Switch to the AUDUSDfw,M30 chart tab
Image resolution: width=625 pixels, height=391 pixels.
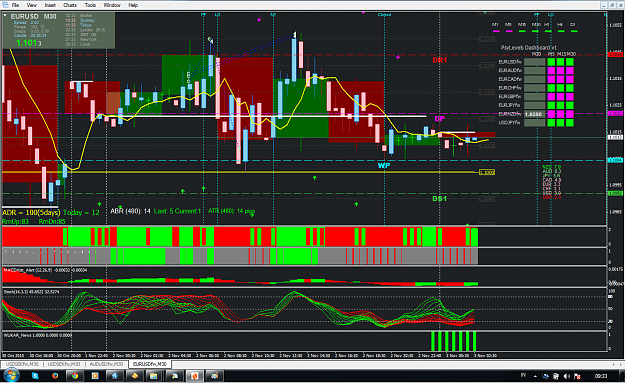106,364
